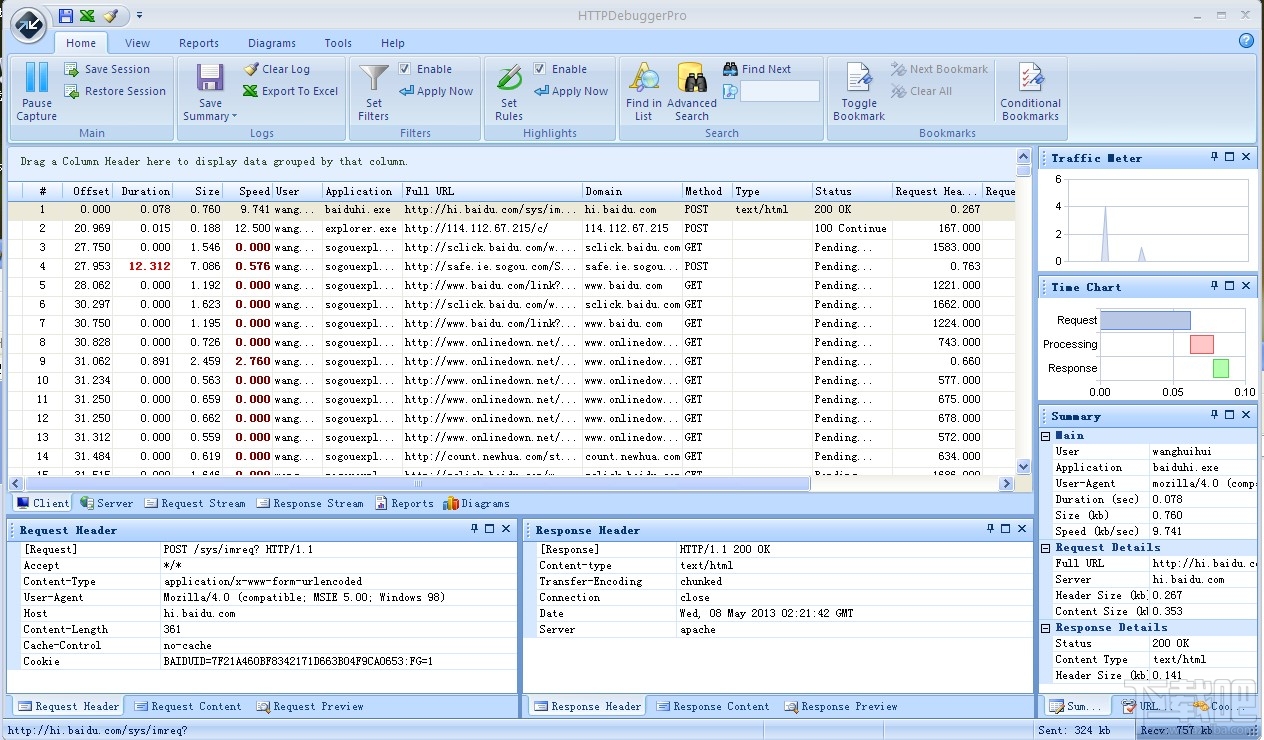Viewport: 1264px width, 740px height.
Task: Toggle the Filters Enable checkbox
Action: coord(405,69)
